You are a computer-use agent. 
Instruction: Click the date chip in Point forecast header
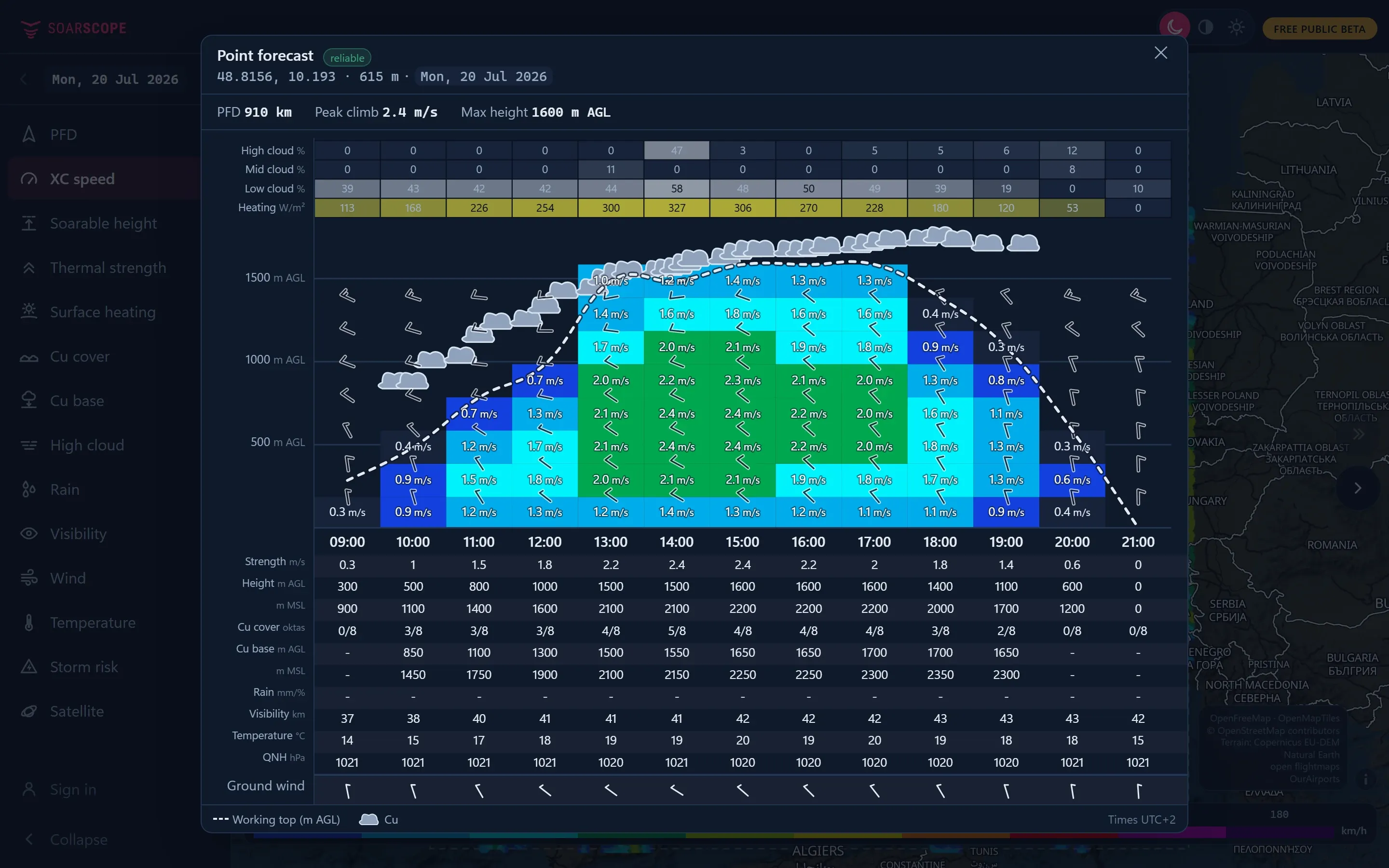(x=483, y=76)
